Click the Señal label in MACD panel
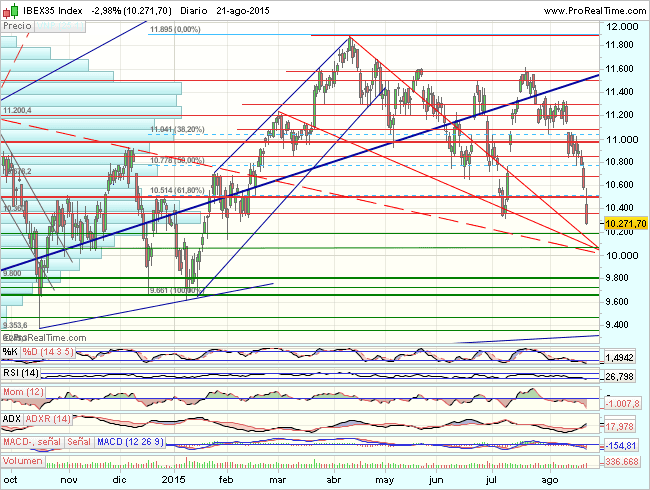650x490 pixels. [x=79, y=441]
